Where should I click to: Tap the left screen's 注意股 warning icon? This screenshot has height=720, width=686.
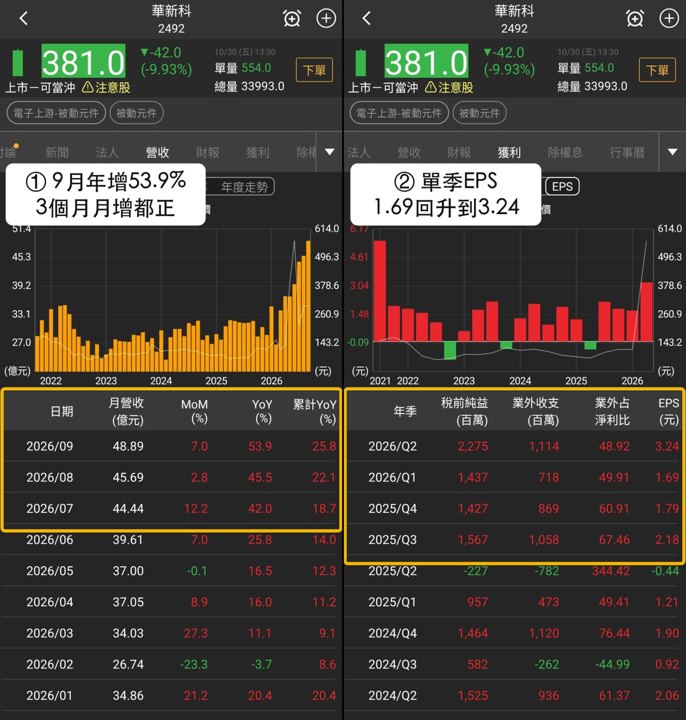(88, 87)
